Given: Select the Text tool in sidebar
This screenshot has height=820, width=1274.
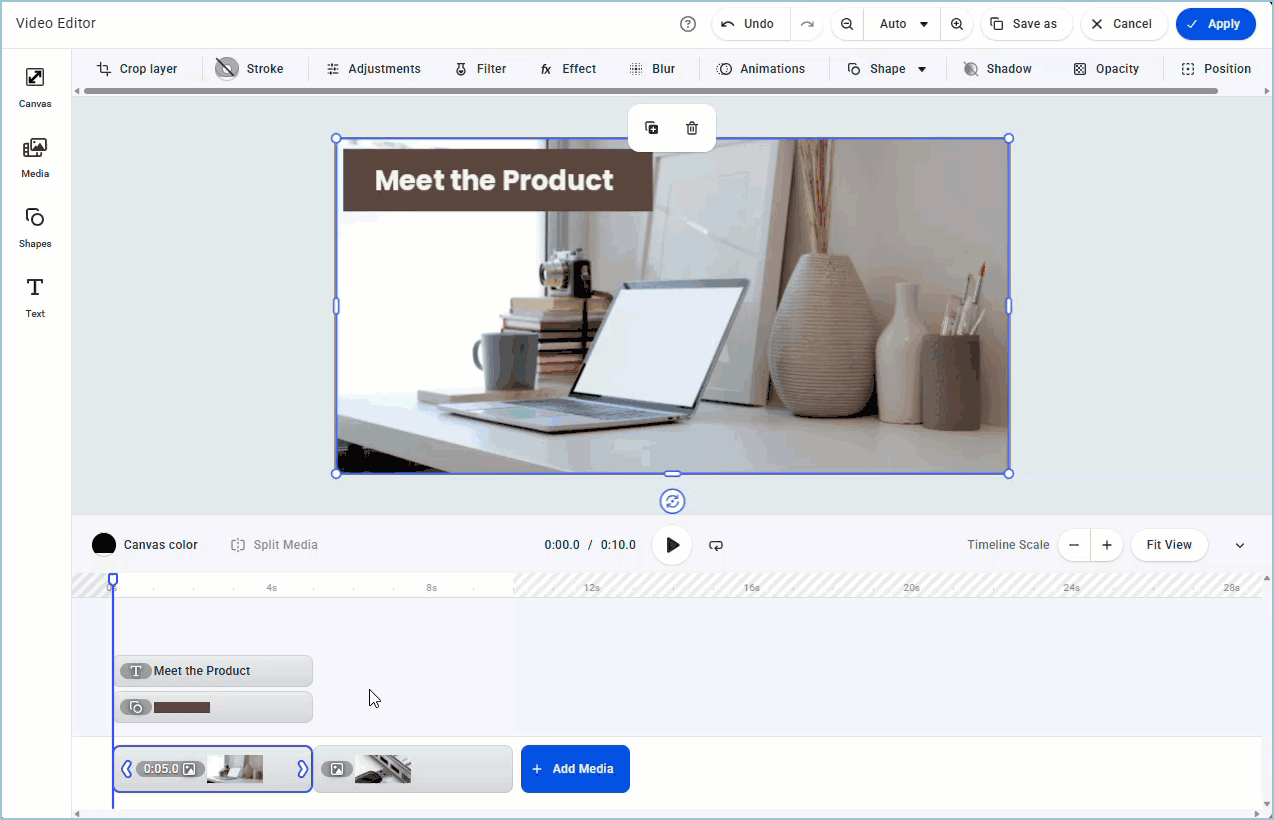Looking at the screenshot, I should (35, 297).
